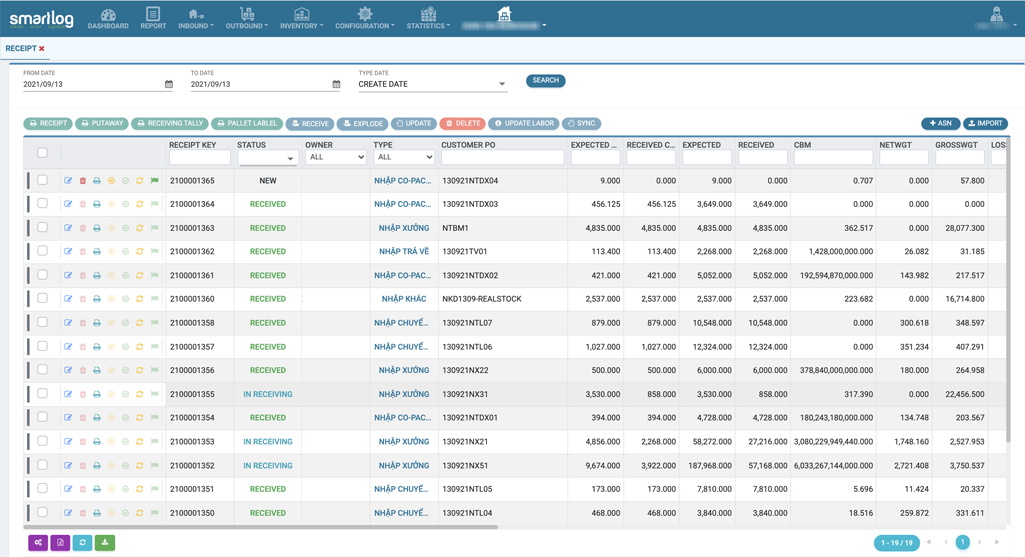Click green flag icon for receipt 2100001365
This screenshot has height=557, width=1025.
click(155, 181)
